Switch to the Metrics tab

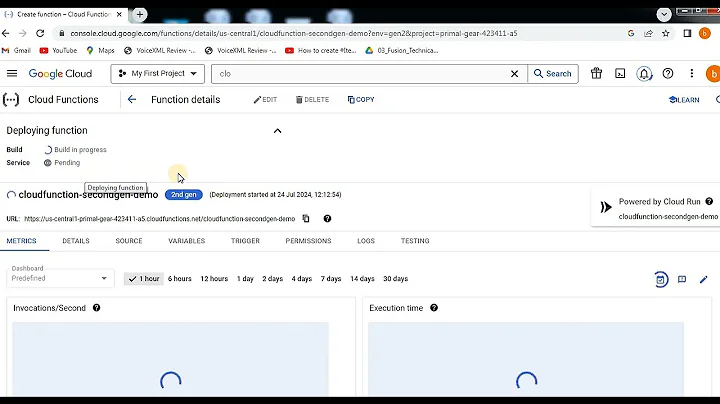pyautogui.click(x=22, y=241)
